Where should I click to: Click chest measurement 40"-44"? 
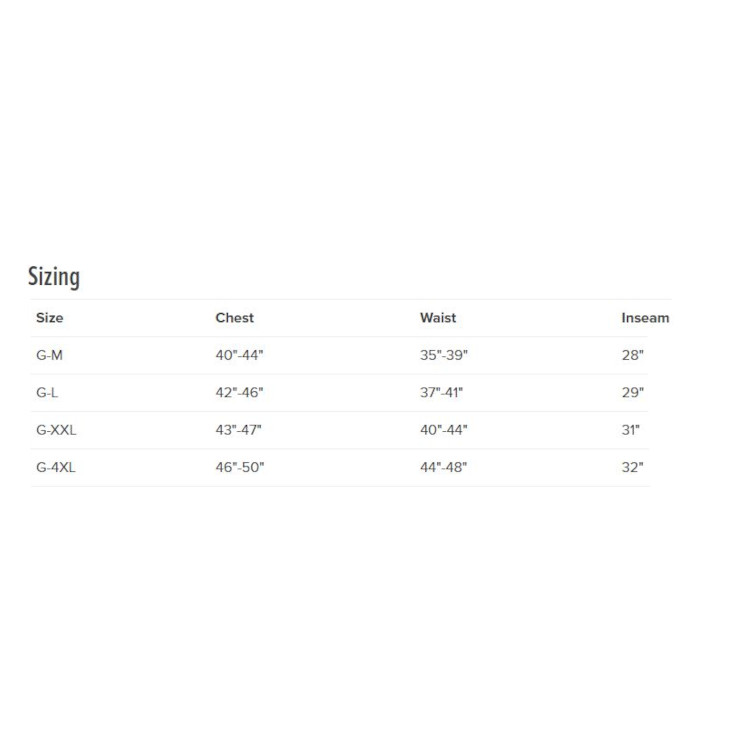pos(240,355)
